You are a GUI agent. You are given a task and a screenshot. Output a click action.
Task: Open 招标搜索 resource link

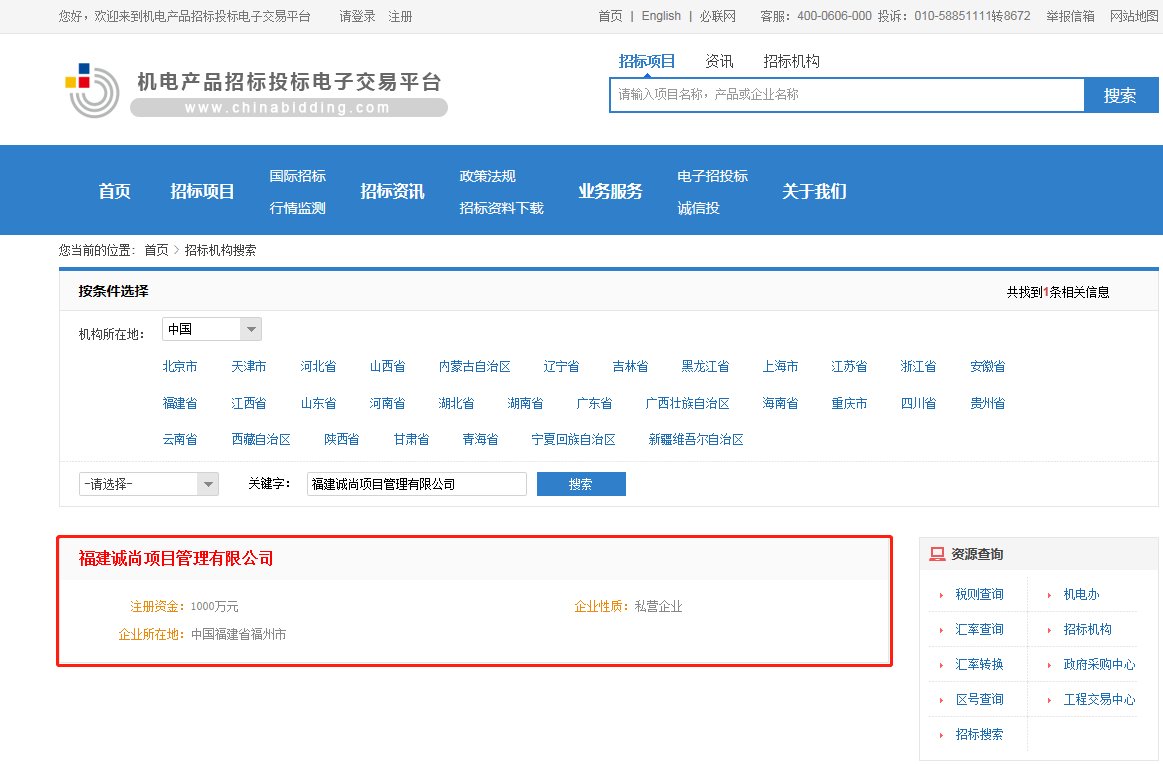[979, 734]
